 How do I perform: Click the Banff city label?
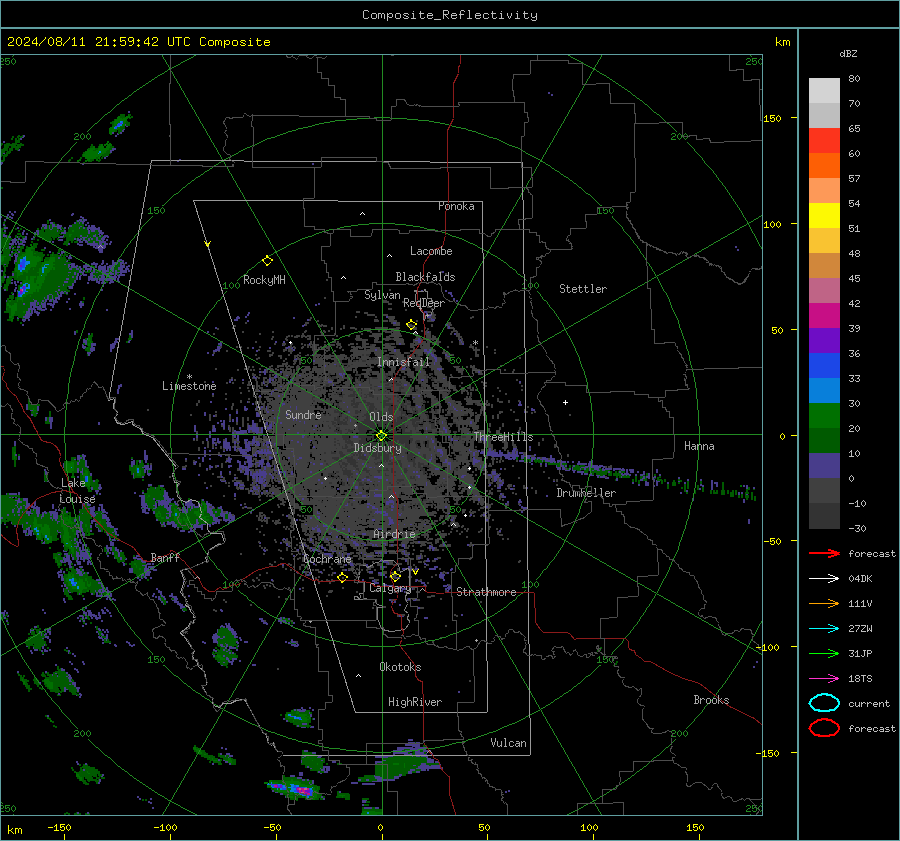(165, 557)
